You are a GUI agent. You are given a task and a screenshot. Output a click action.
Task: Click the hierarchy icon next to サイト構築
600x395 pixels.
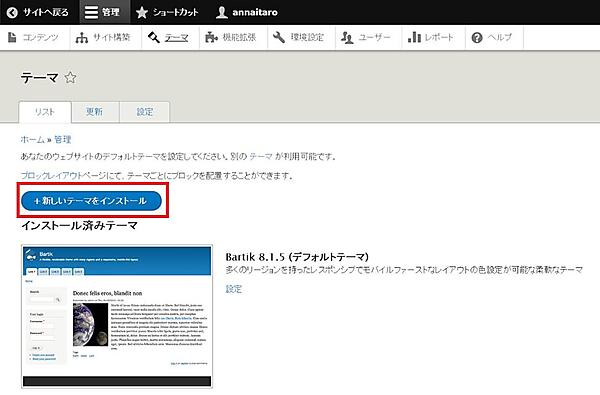[x=82, y=38]
